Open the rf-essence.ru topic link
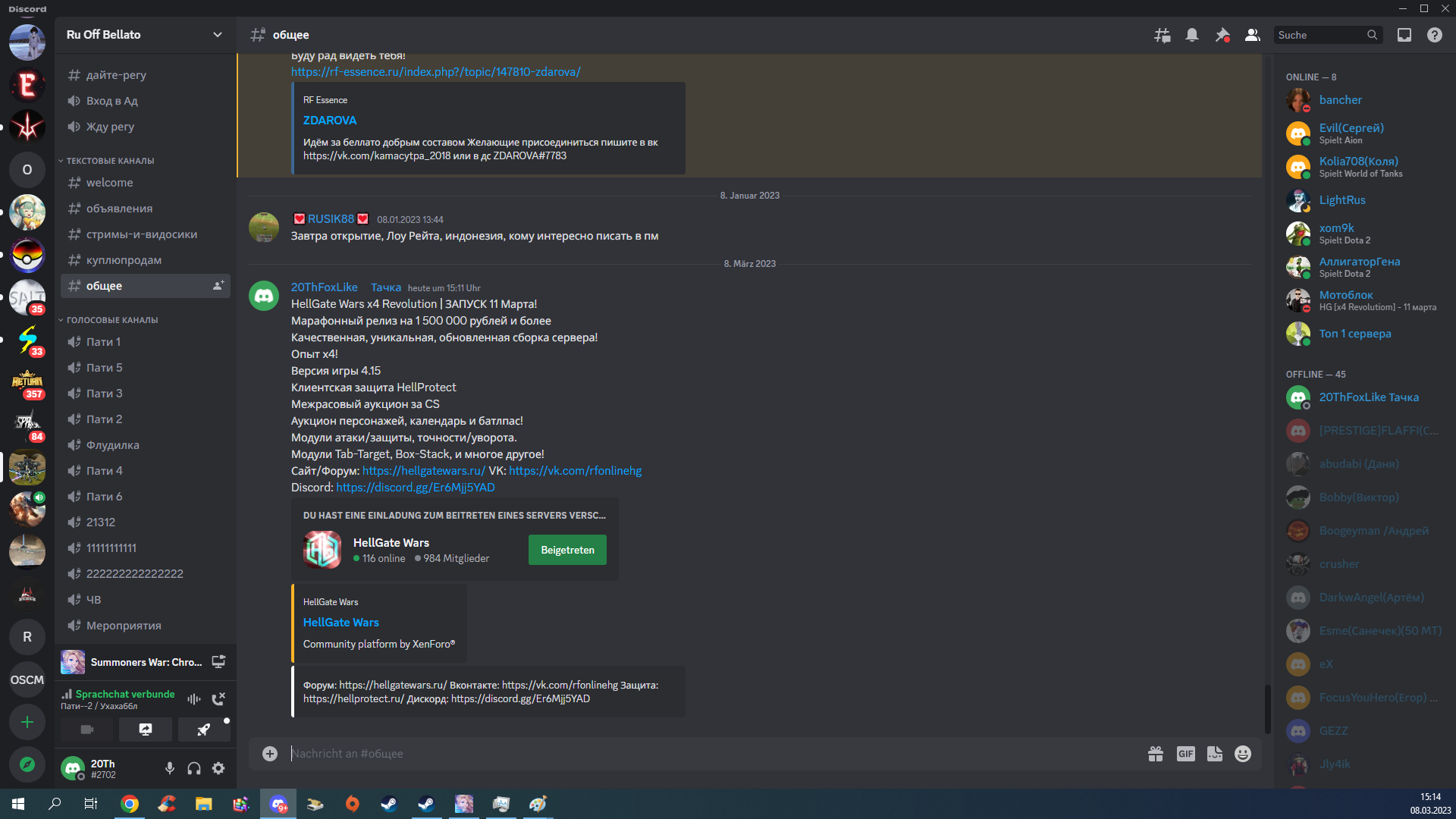 tap(436, 72)
